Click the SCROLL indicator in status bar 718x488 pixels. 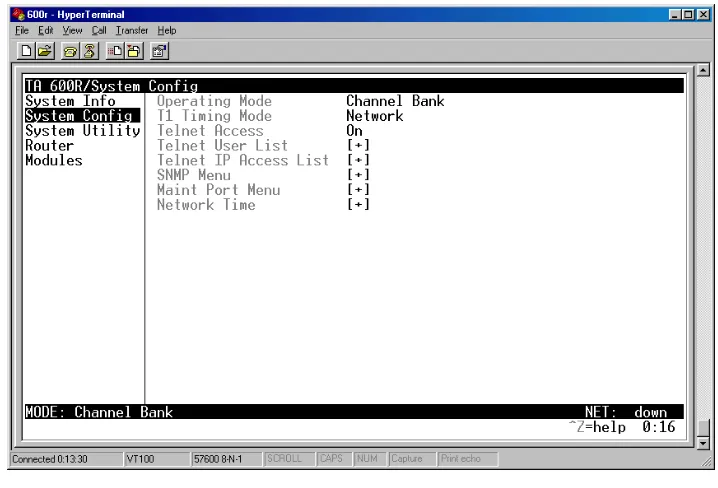289,459
